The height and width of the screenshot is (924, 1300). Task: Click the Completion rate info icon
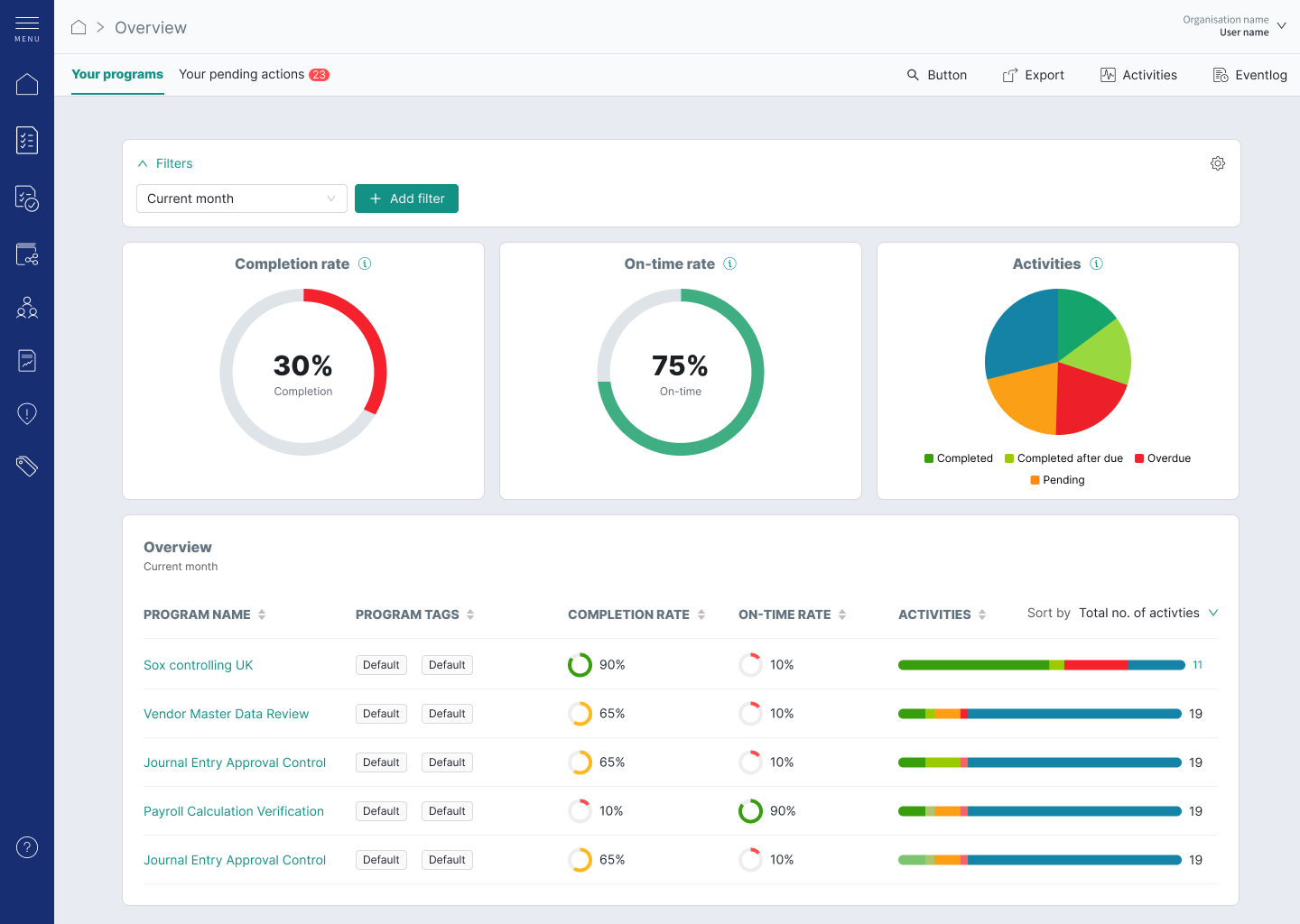365,264
